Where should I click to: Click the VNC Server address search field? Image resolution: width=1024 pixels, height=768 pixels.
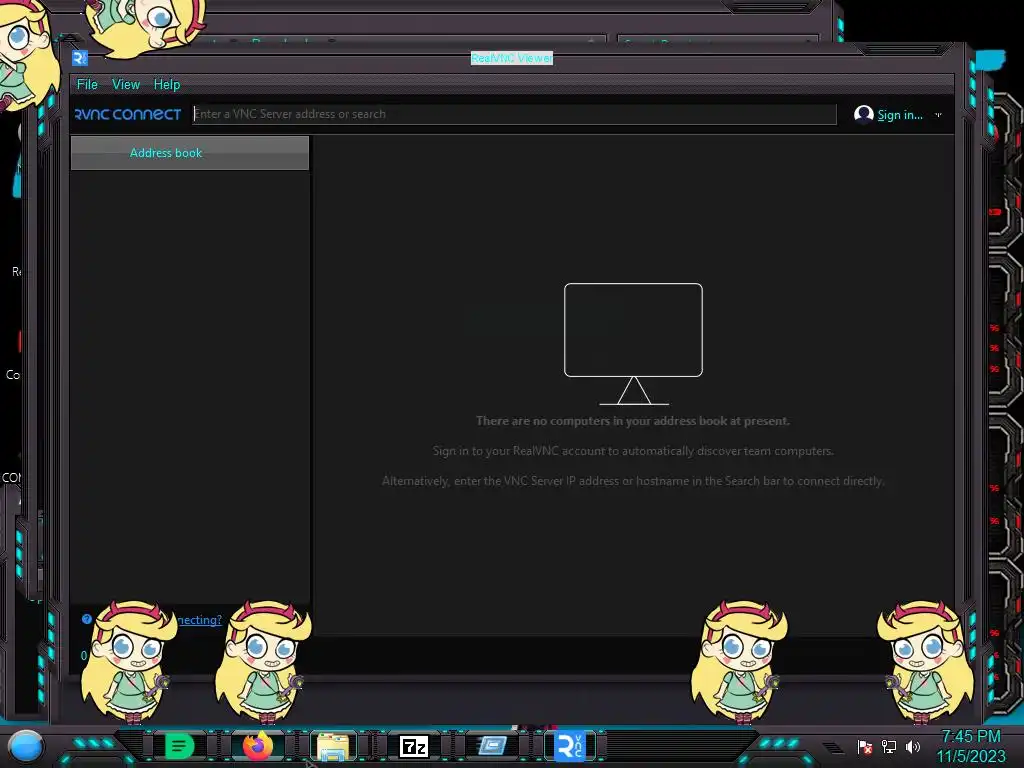coord(515,114)
